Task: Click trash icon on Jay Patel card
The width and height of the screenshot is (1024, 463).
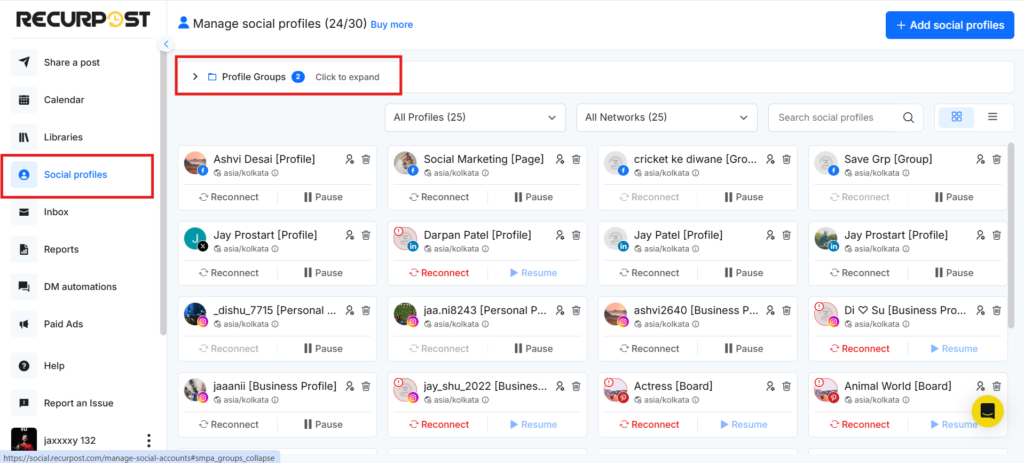Action: pos(786,234)
